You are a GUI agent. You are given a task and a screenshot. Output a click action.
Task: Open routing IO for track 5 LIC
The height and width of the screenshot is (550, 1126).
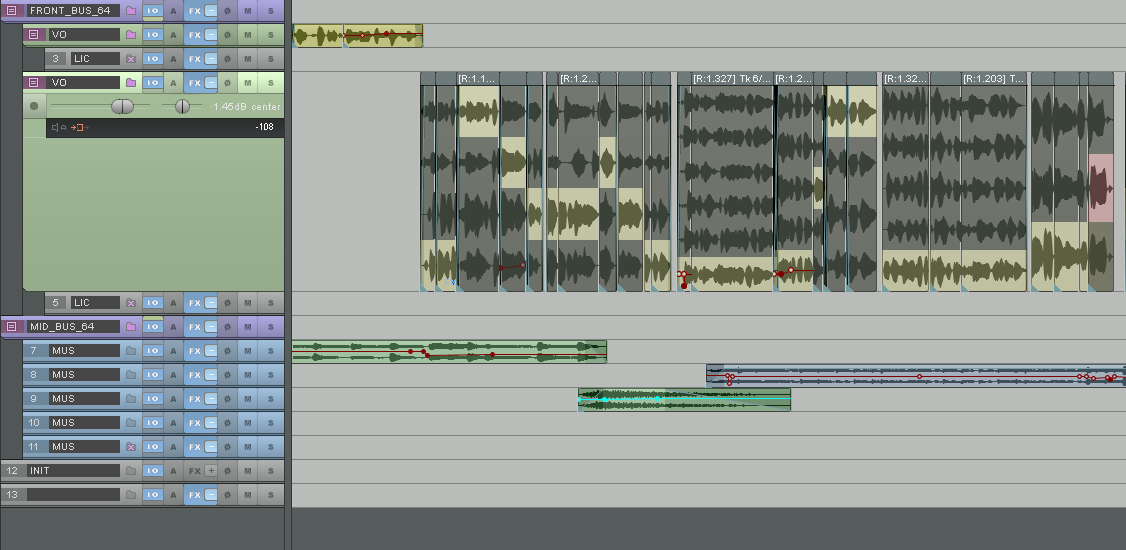pyautogui.click(x=152, y=303)
